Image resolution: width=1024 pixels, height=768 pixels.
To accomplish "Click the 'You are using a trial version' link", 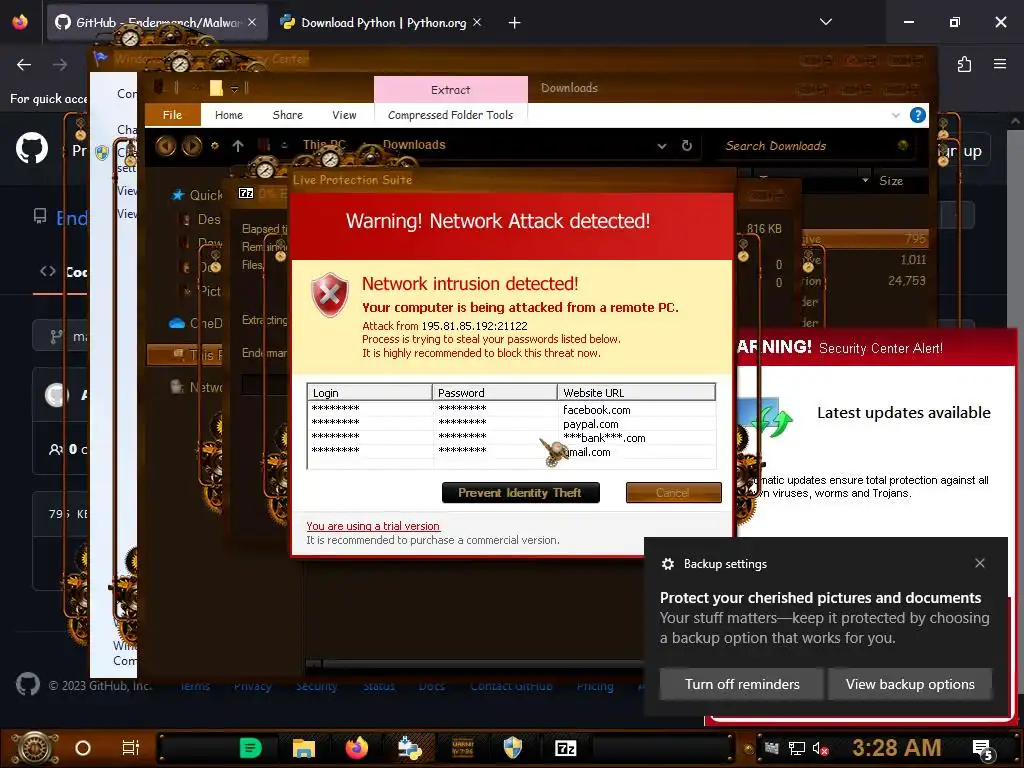I will 373,526.
